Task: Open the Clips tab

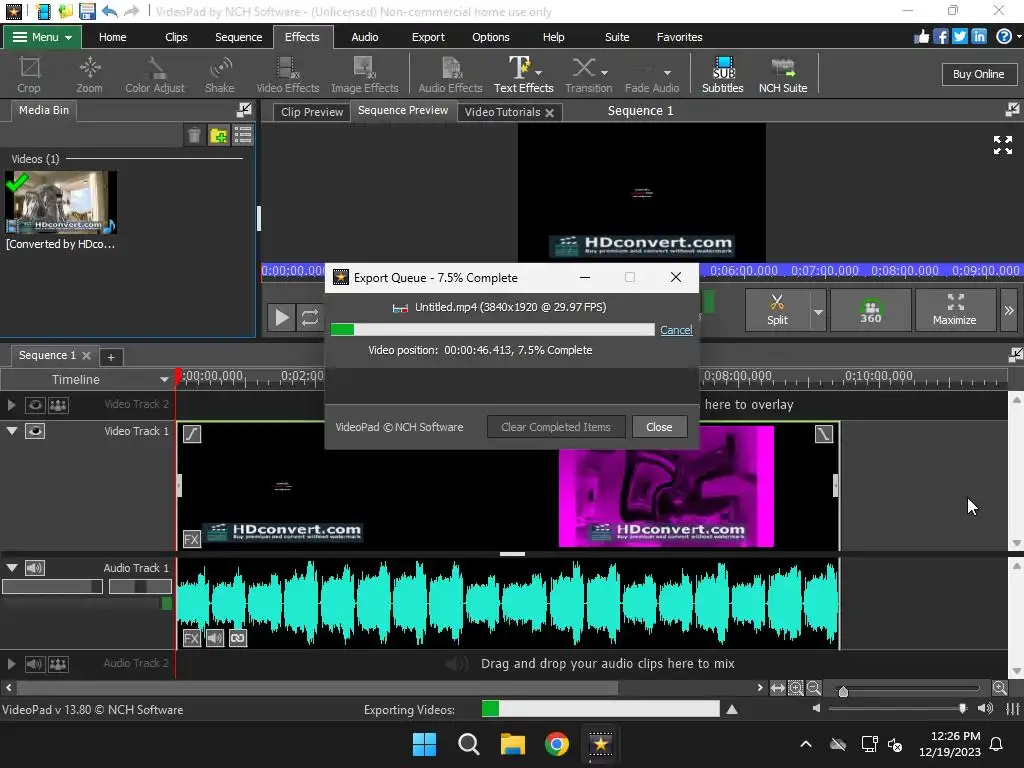Action: pyautogui.click(x=176, y=37)
